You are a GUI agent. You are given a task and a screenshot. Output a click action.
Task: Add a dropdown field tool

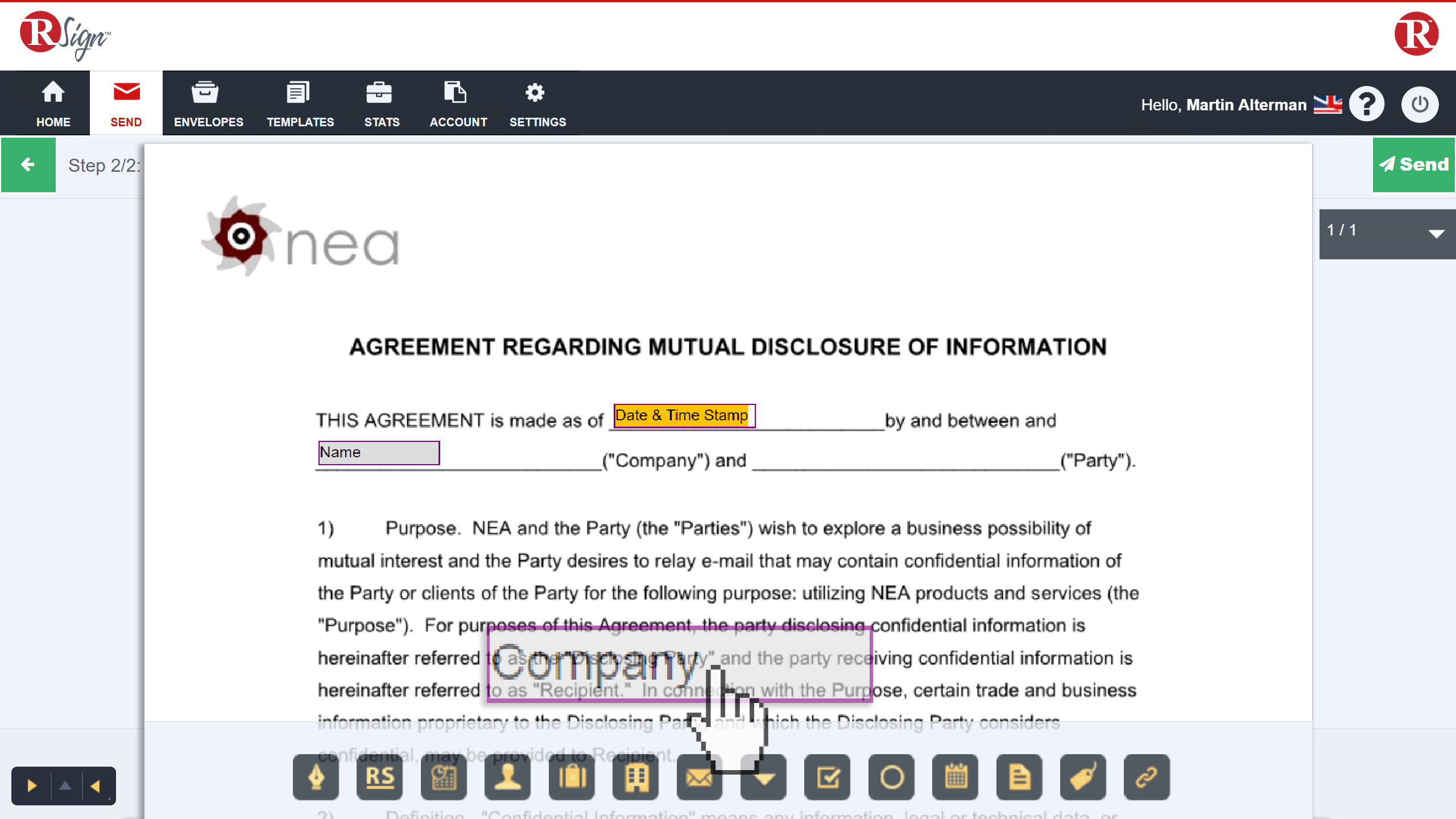[x=764, y=779]
